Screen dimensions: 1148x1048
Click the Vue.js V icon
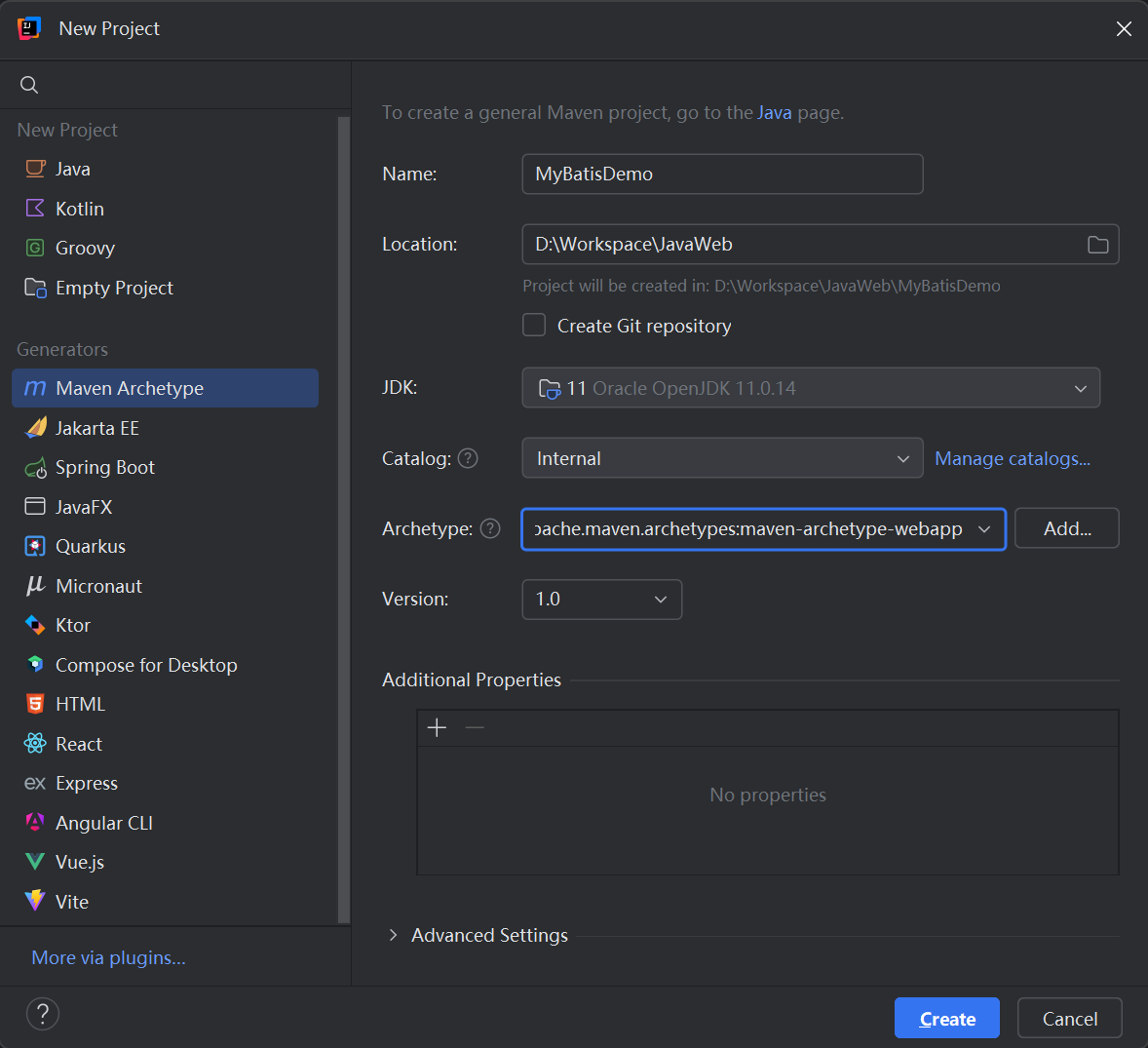[35, 861]
